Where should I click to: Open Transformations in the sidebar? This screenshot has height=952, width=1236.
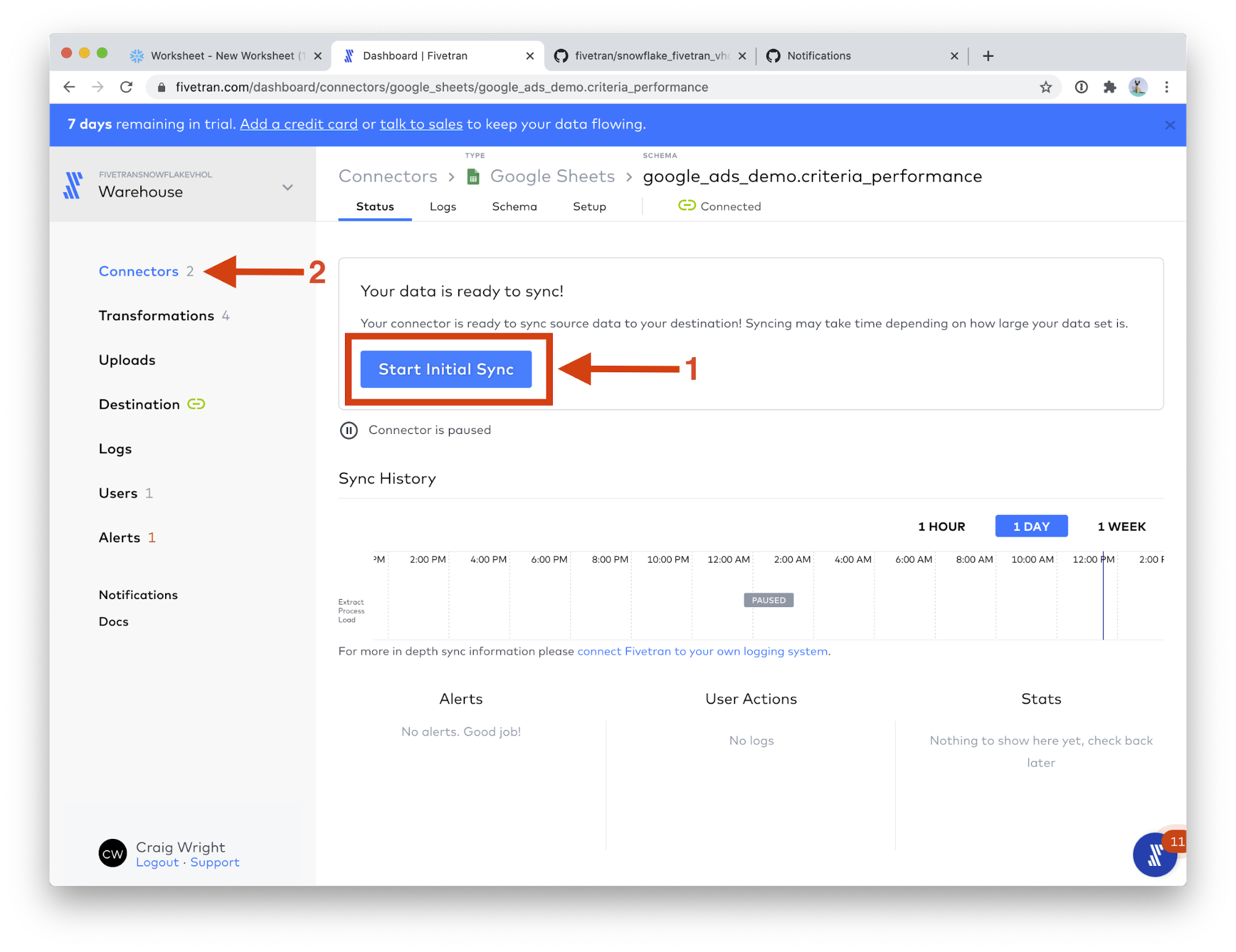156,316
